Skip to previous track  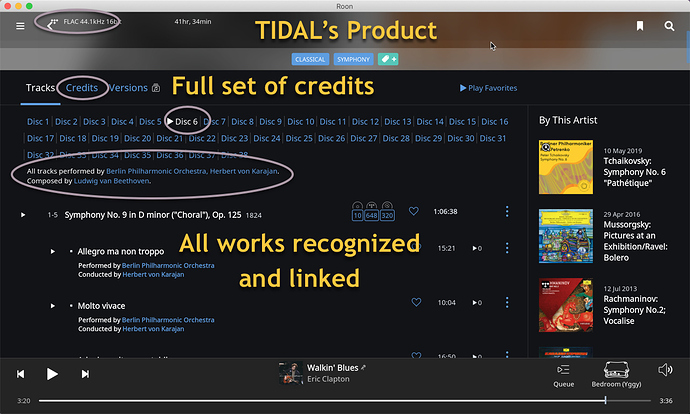point(21,374)
